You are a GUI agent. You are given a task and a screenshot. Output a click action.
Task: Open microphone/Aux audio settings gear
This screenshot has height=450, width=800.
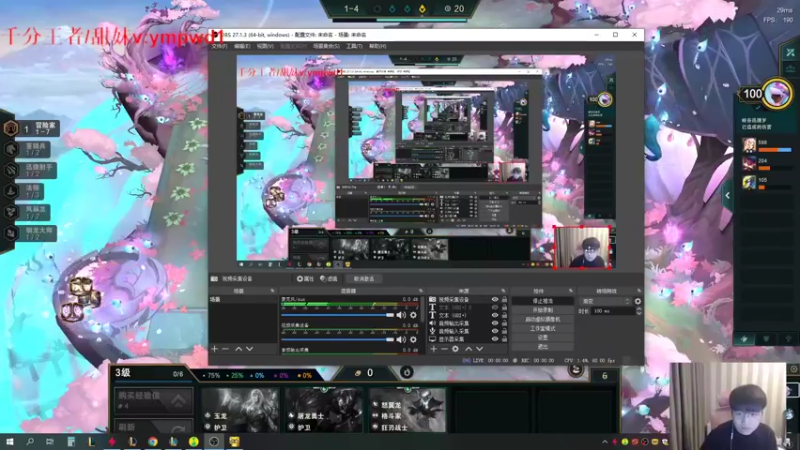click(x=413, y=315)
